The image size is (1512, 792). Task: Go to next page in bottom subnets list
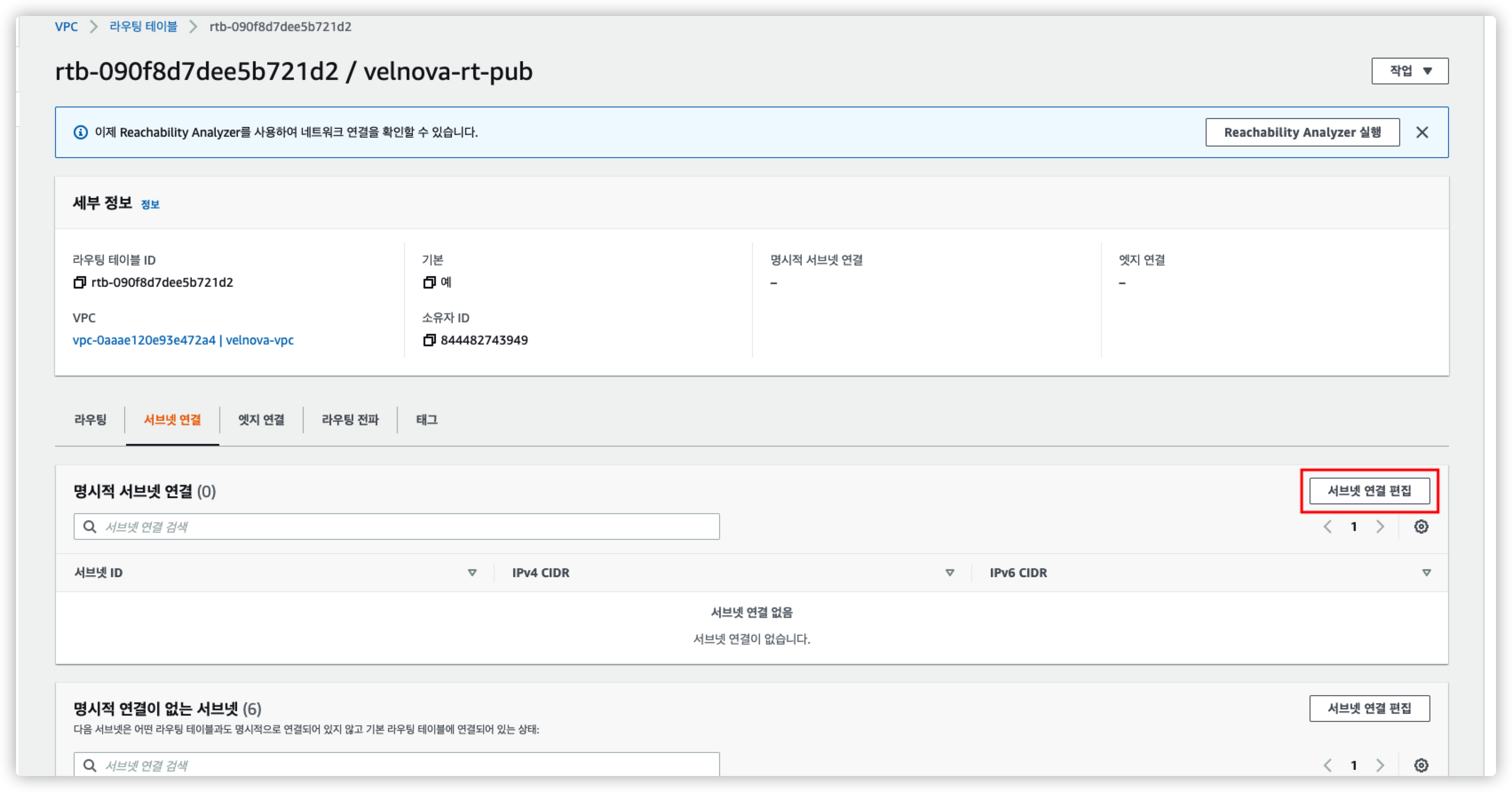(x=1380, y=765)
